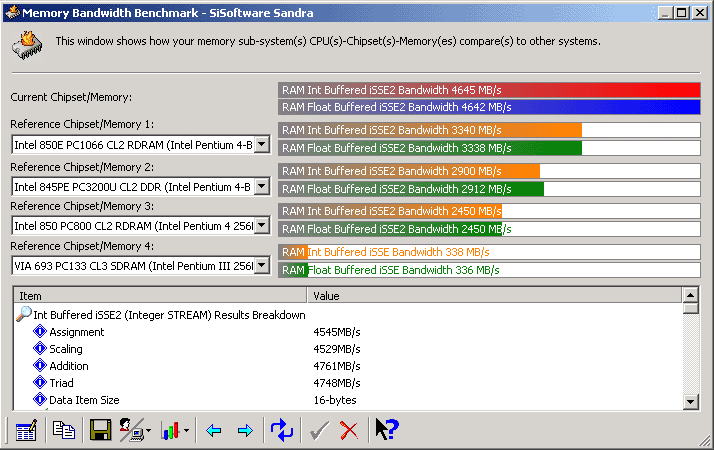This screenshot has height=450, width=714.
Task: Click the blue refresh arrows icon
Action: (x=282, y=430)
